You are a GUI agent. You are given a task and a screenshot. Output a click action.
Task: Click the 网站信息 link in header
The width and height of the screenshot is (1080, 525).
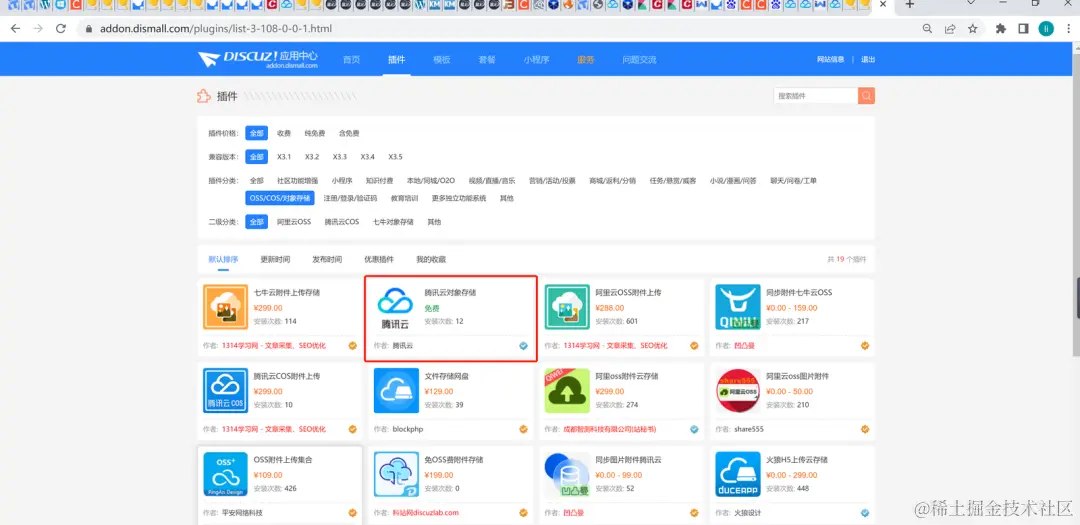point(831,59)
